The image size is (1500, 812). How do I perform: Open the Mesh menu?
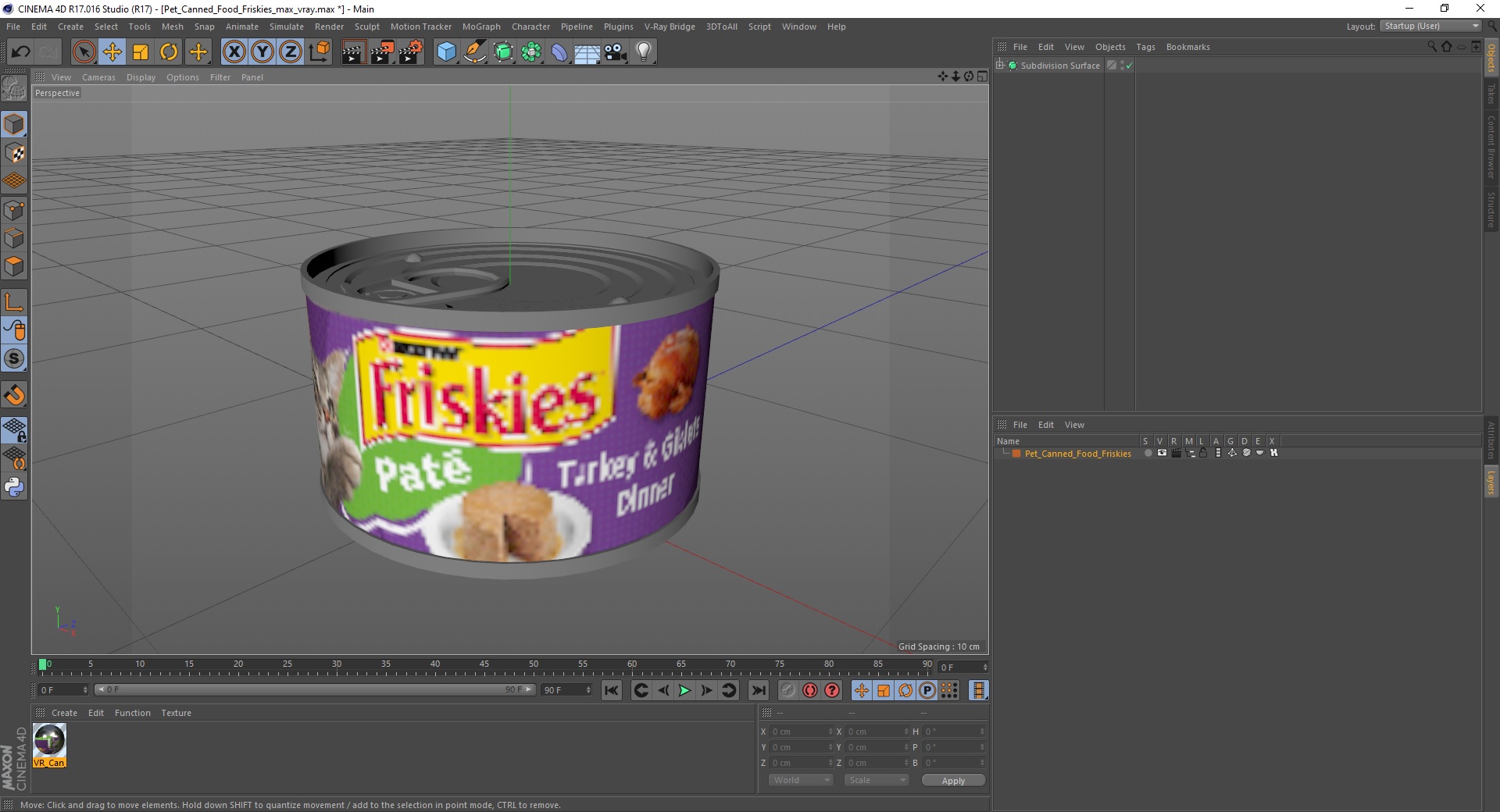tap(173, 27)
